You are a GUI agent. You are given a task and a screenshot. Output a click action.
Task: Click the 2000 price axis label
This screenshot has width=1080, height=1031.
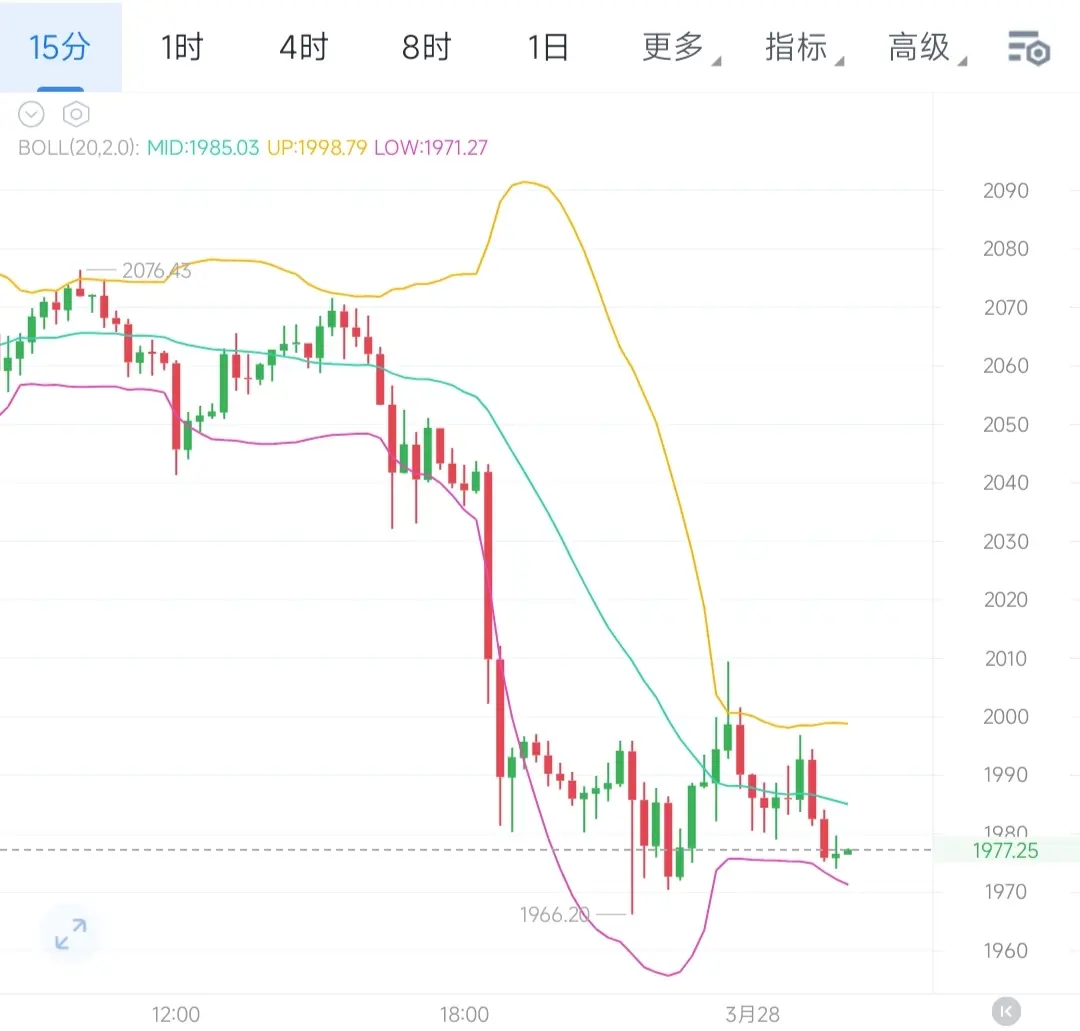pyautogui.click(x=1006, y=716)
